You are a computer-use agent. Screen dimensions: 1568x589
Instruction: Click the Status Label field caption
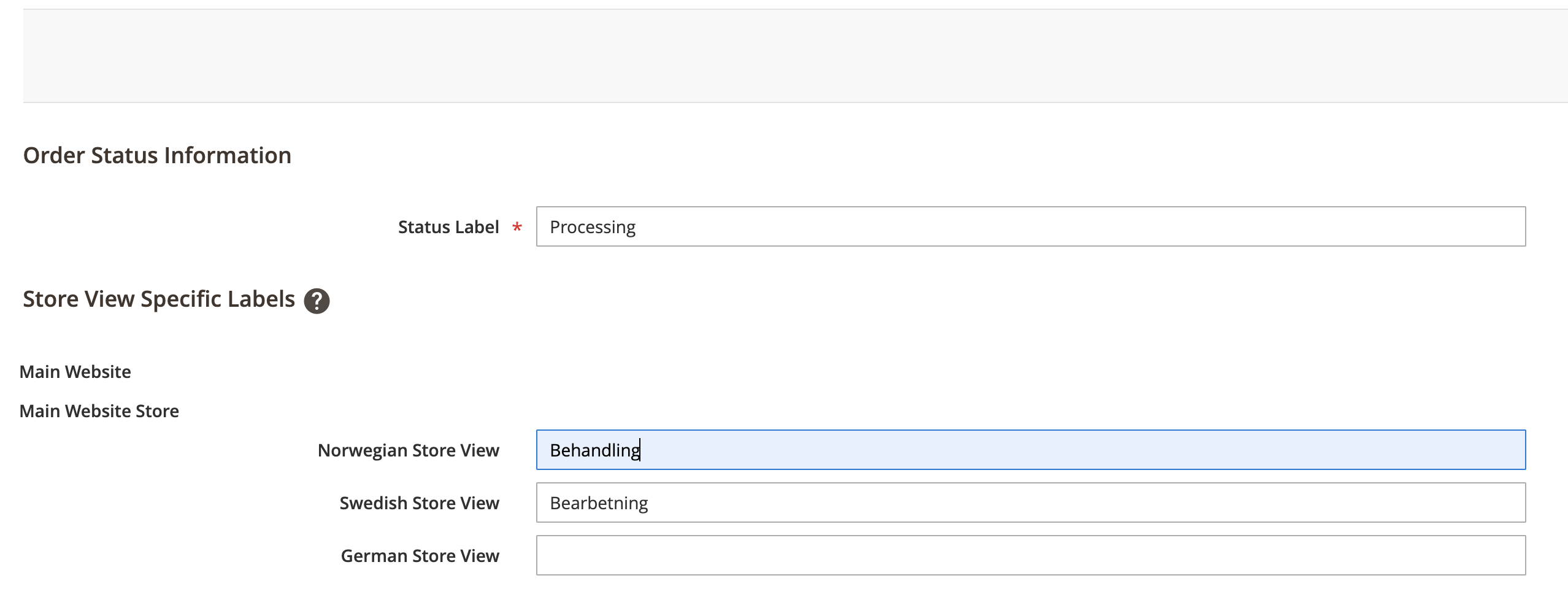[448, 227]
